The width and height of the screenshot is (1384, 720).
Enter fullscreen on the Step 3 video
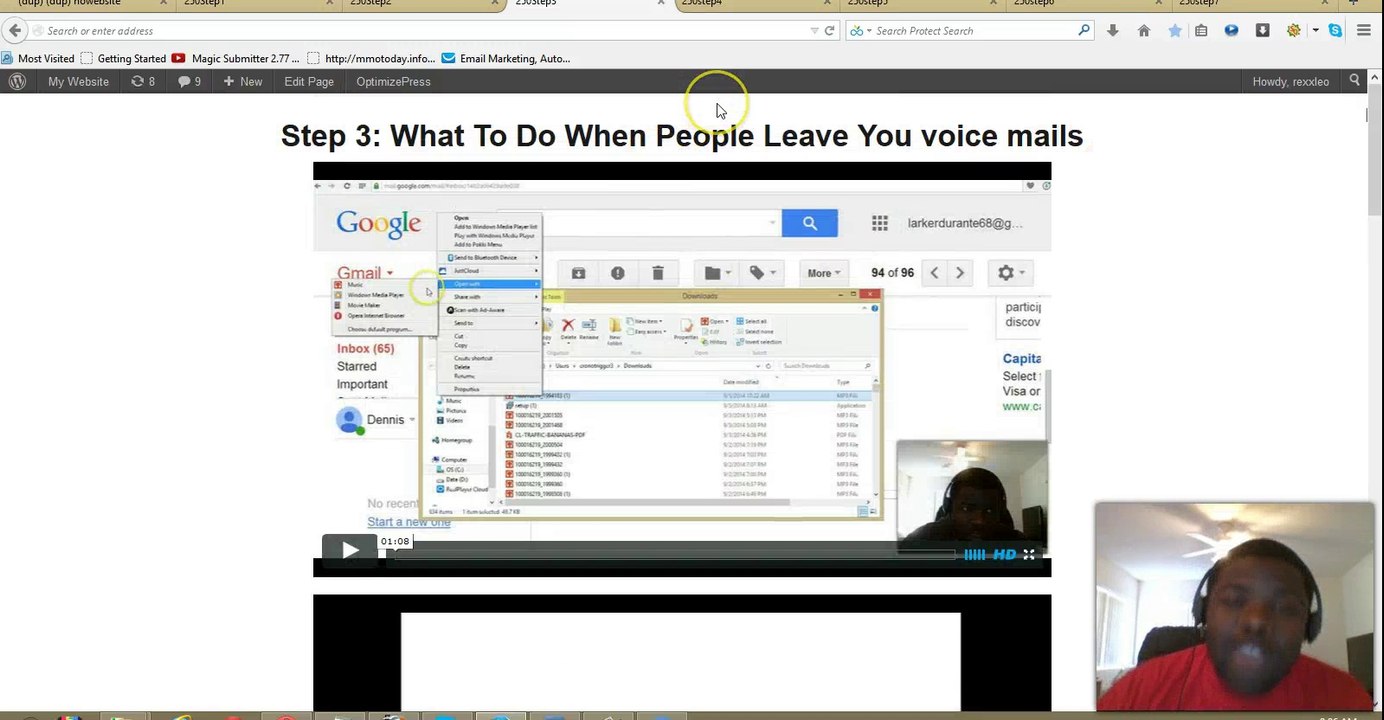pyautogui.click(x=1028, y=554)
